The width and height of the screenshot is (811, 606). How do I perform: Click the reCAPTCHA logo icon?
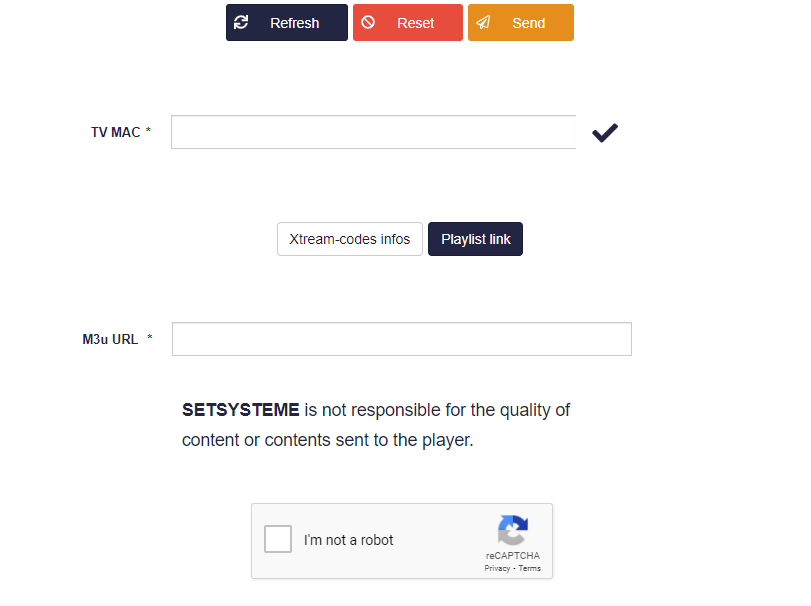click(512, 531)
